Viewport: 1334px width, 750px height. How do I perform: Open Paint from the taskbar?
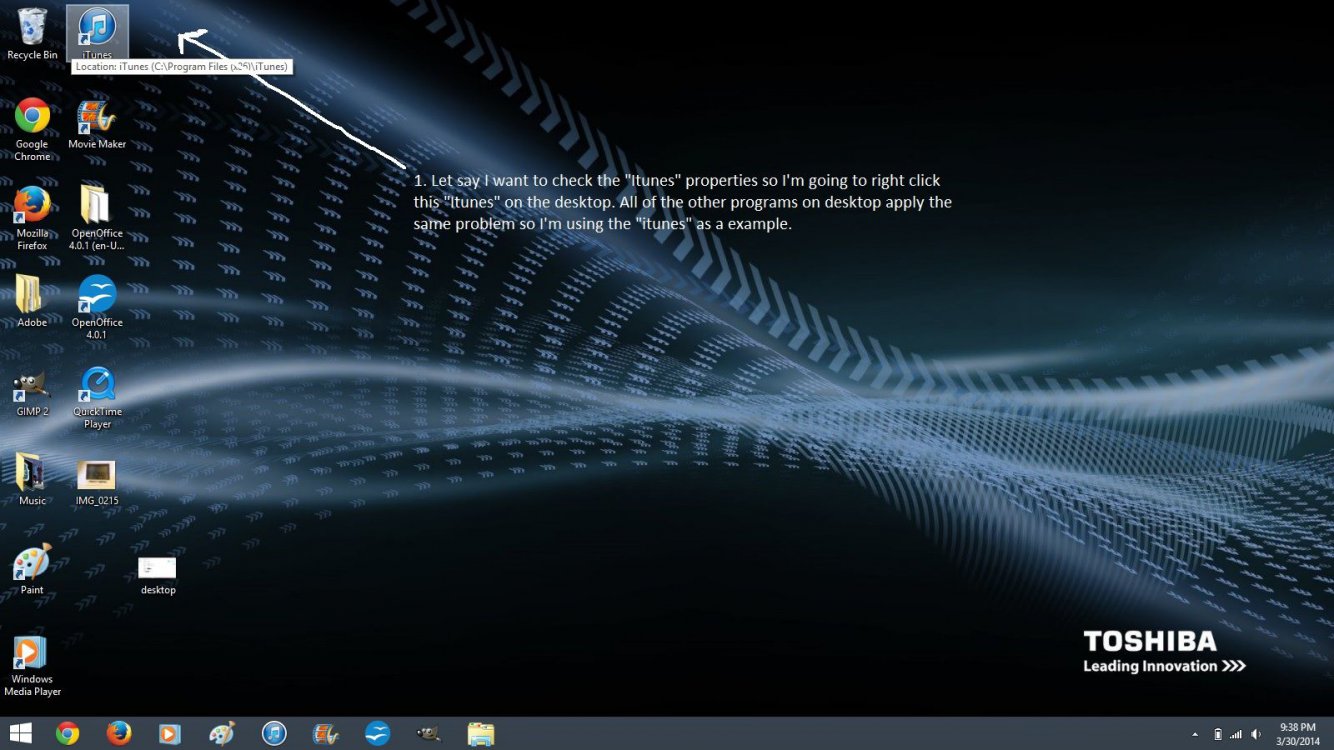(x=222, y=734)
